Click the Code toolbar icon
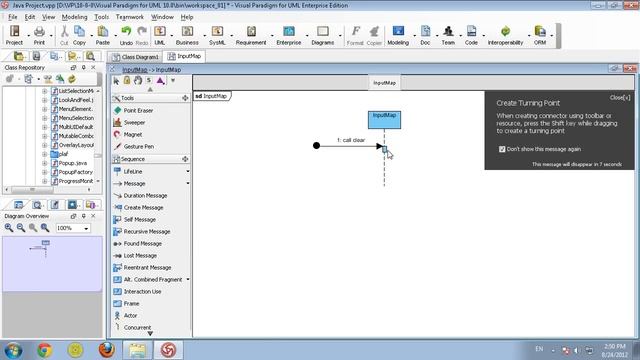 (471, 35)
